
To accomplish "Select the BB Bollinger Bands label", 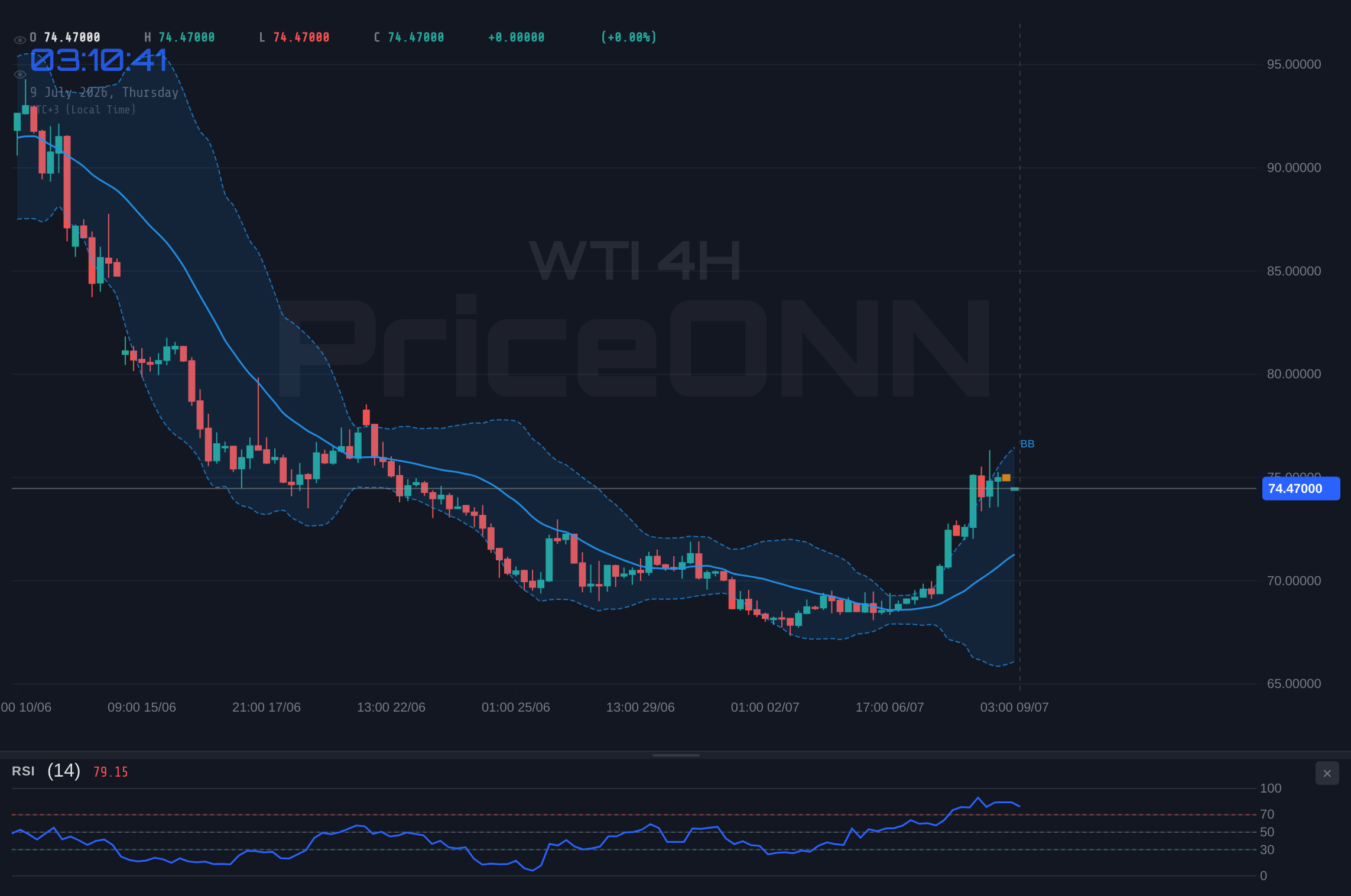I will [x=1027, y=444].
